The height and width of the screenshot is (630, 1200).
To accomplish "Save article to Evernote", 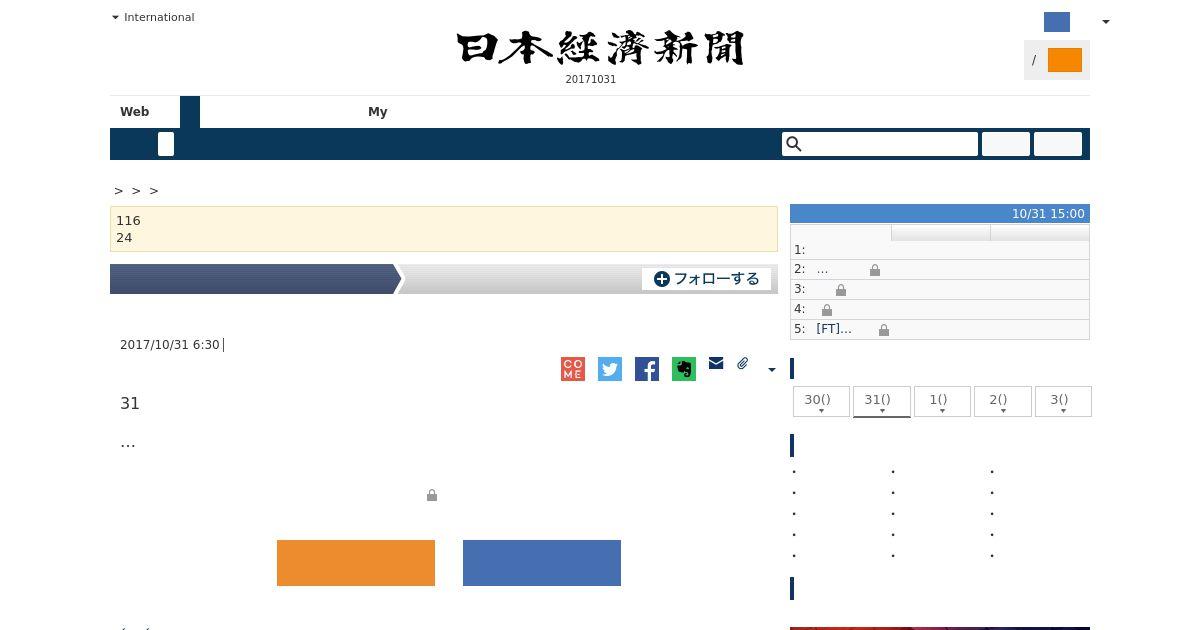I will pos(684,369).
